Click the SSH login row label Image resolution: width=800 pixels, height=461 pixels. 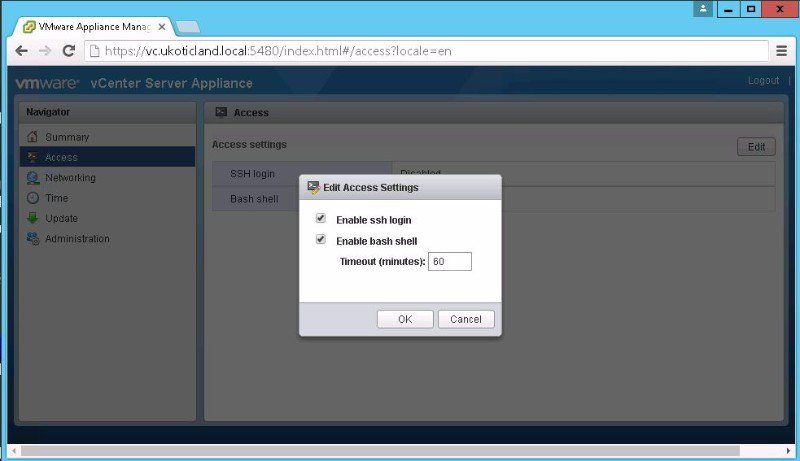click(252, 174)
